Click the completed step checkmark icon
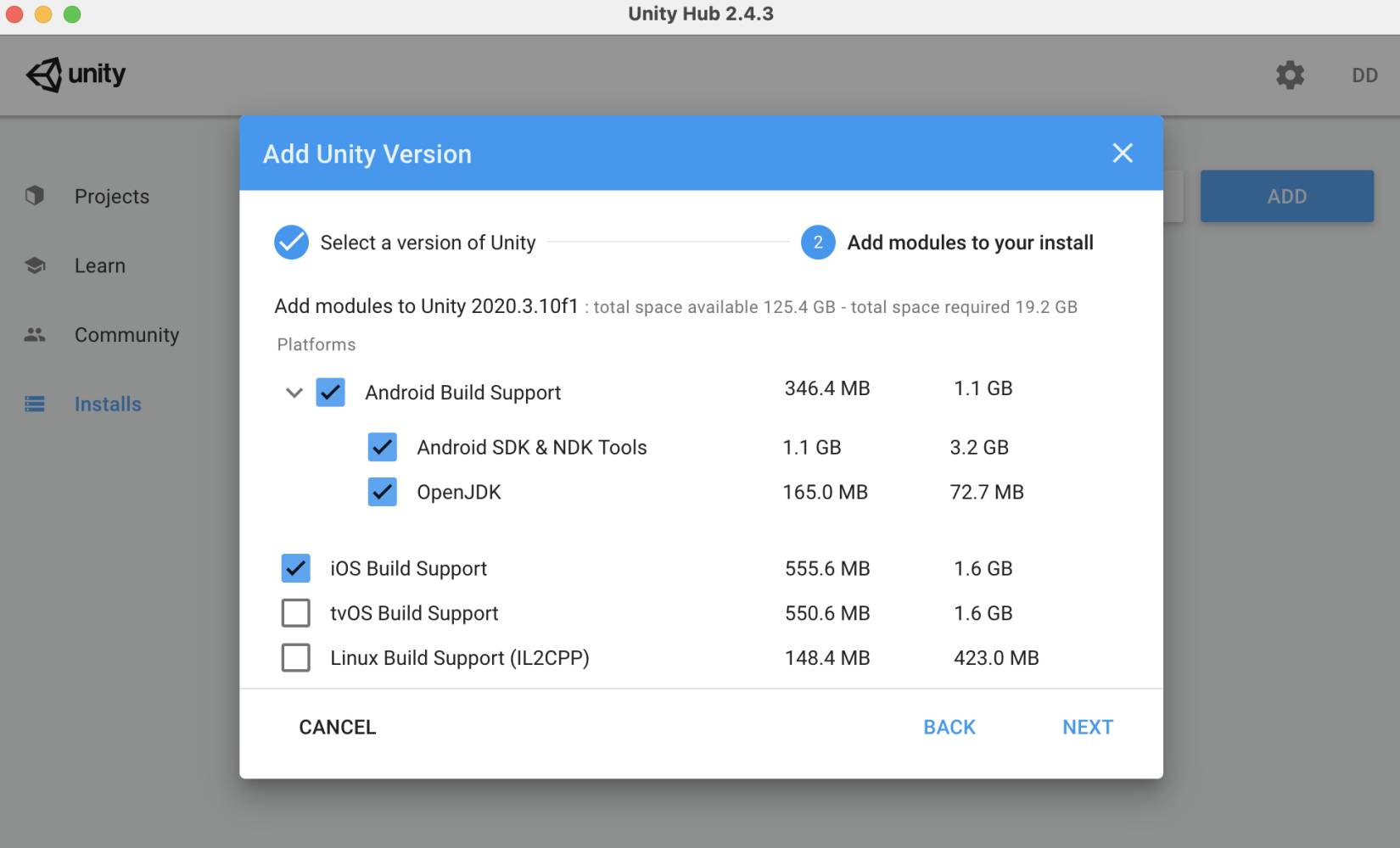This screenshot has height=848, width=1400. [291, 243]
